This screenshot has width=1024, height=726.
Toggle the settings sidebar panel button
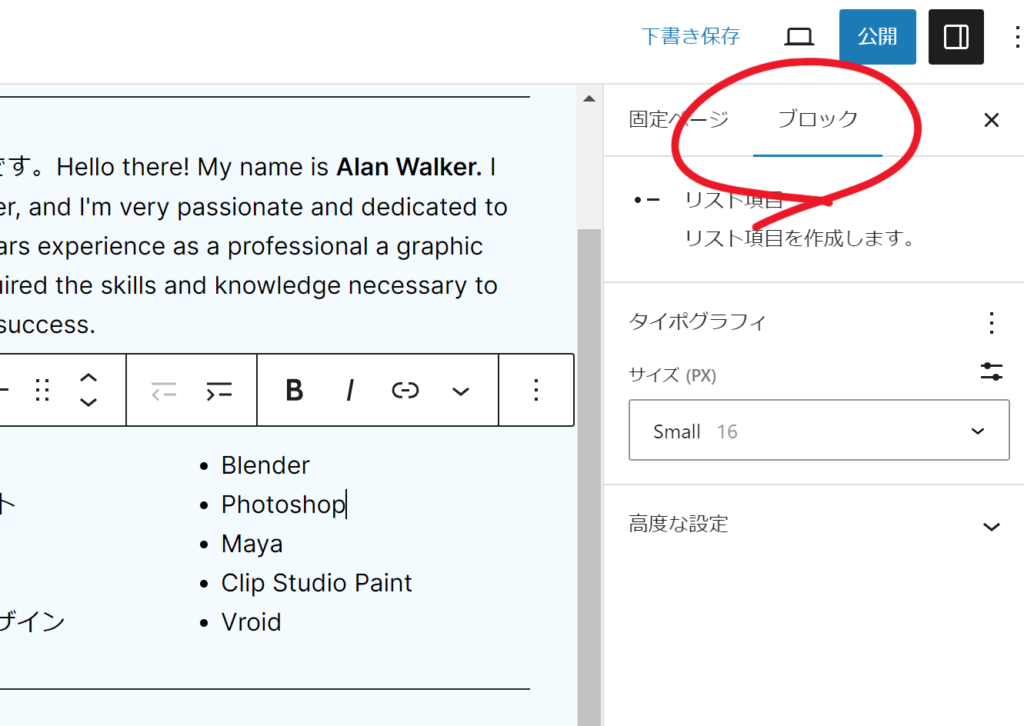pos(955,37)
